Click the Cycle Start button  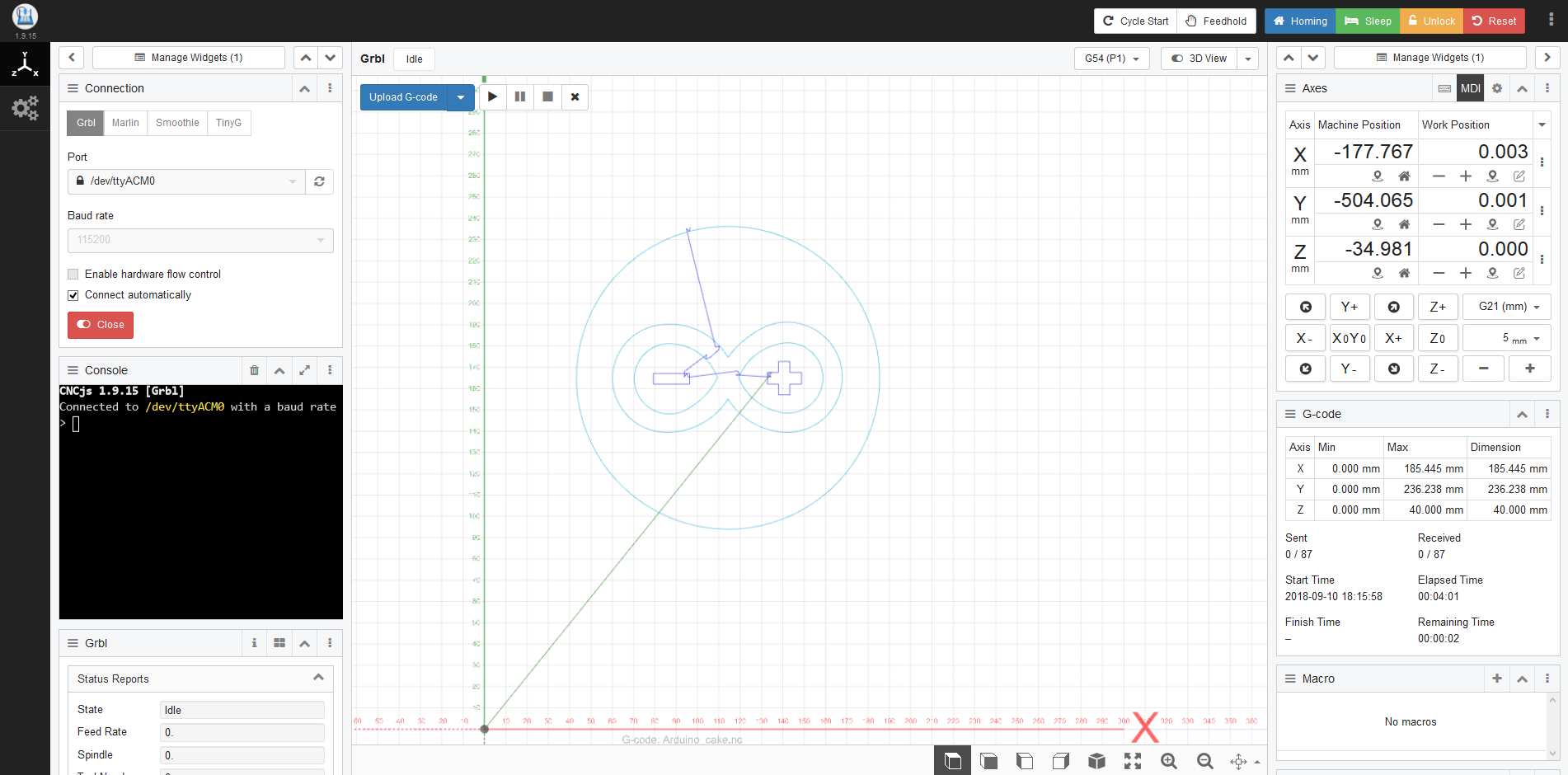click(x=1135, y=21)
